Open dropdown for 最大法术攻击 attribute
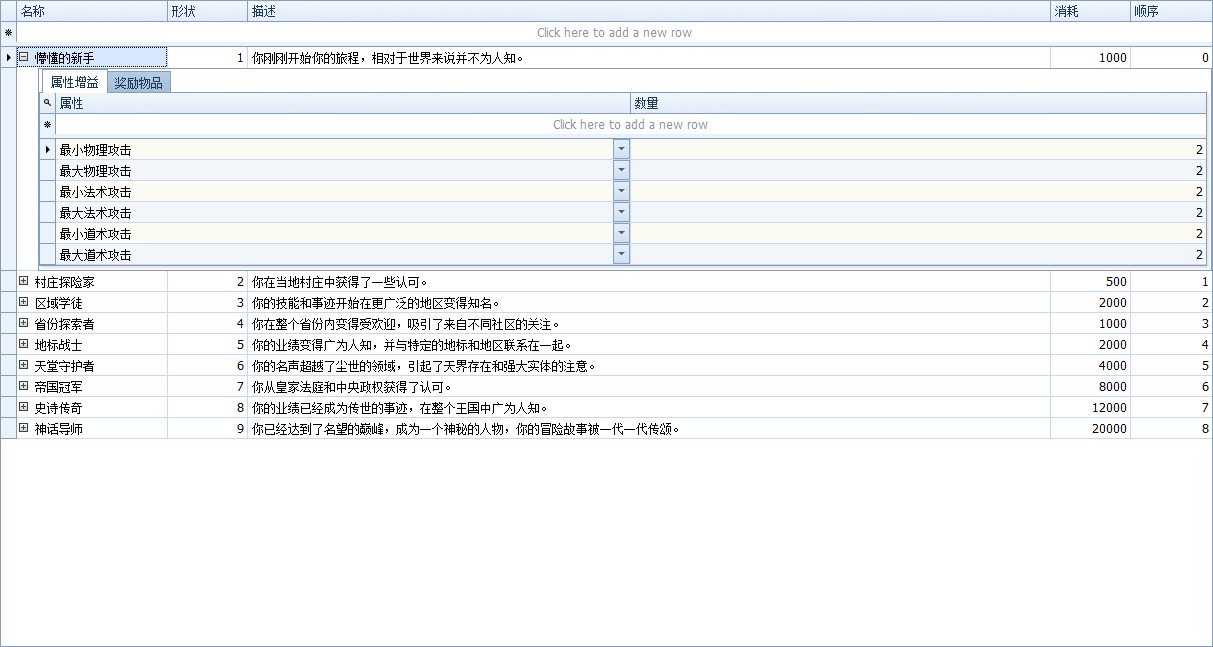 [621, 212]
